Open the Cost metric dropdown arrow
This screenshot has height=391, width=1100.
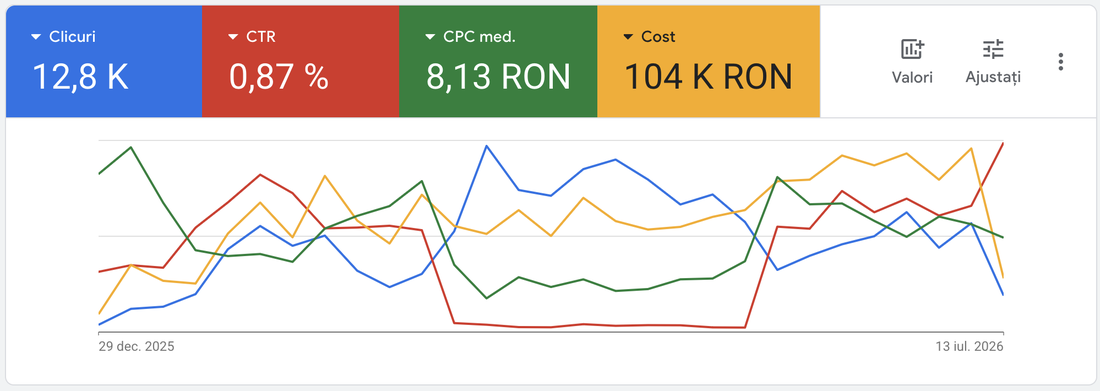(x=628, y=37)
